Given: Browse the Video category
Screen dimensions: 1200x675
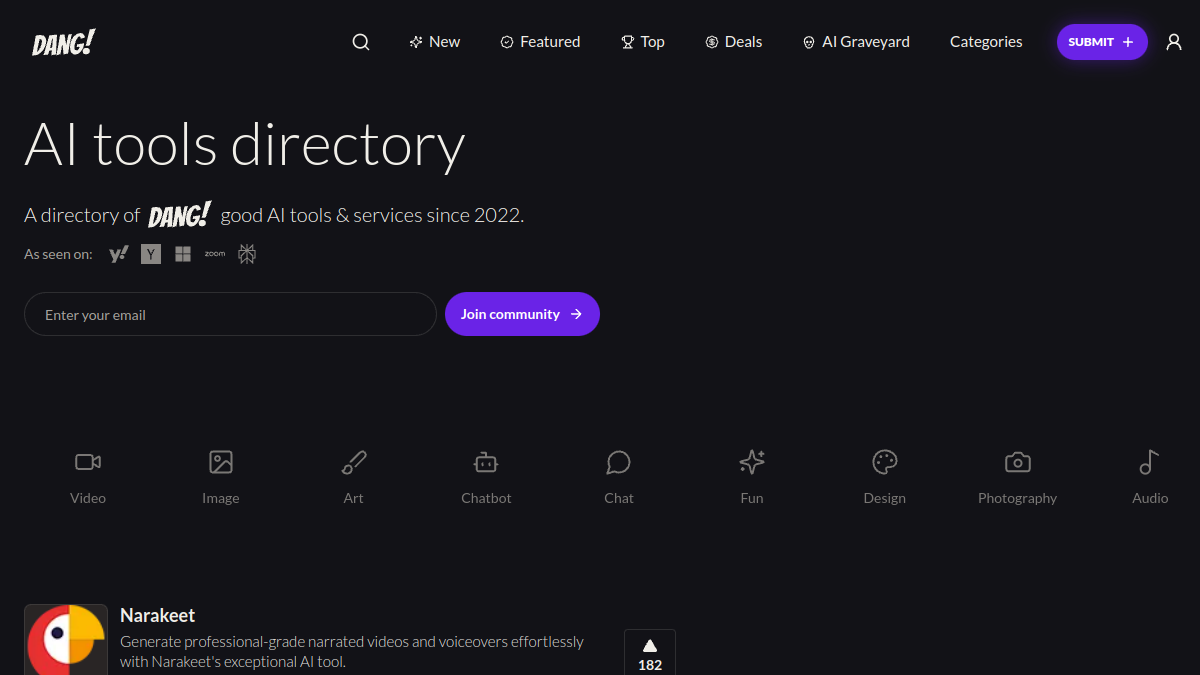Looking at the screenshot, I should [x=88, y=477].
